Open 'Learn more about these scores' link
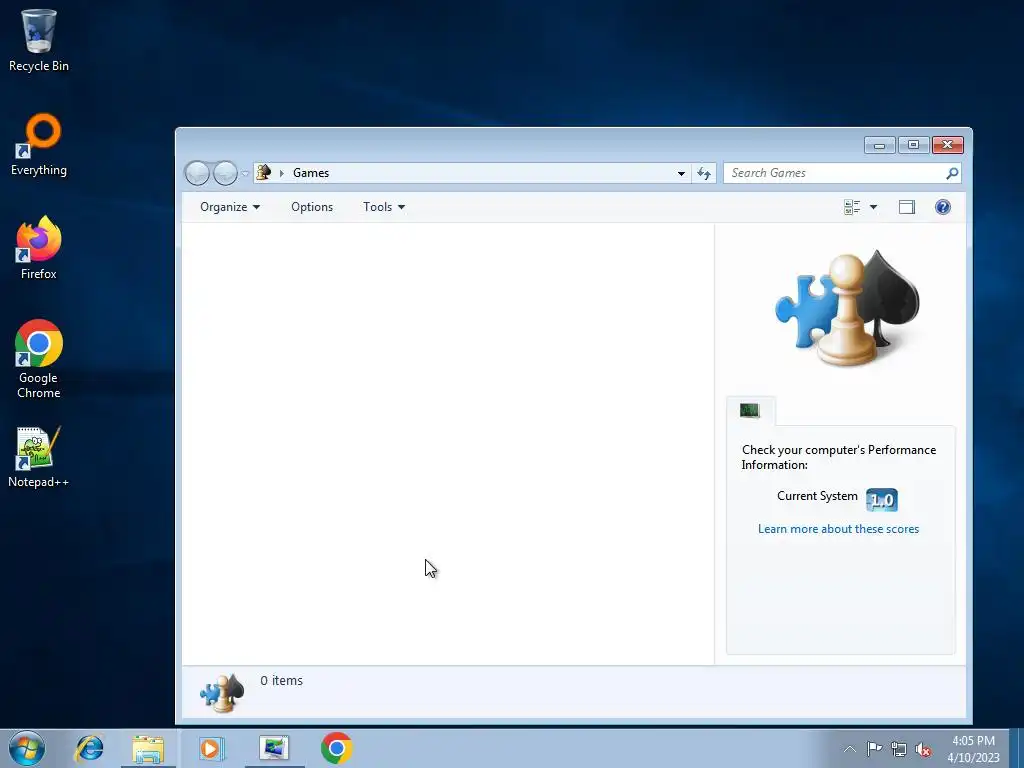 pyautogui.click(x=839, y=529)
